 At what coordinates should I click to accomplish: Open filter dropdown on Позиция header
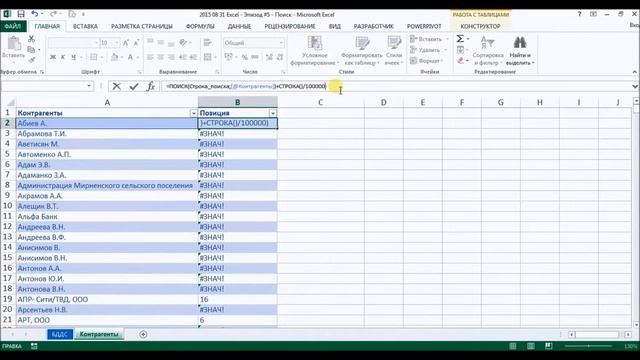(x=273, y=113)
